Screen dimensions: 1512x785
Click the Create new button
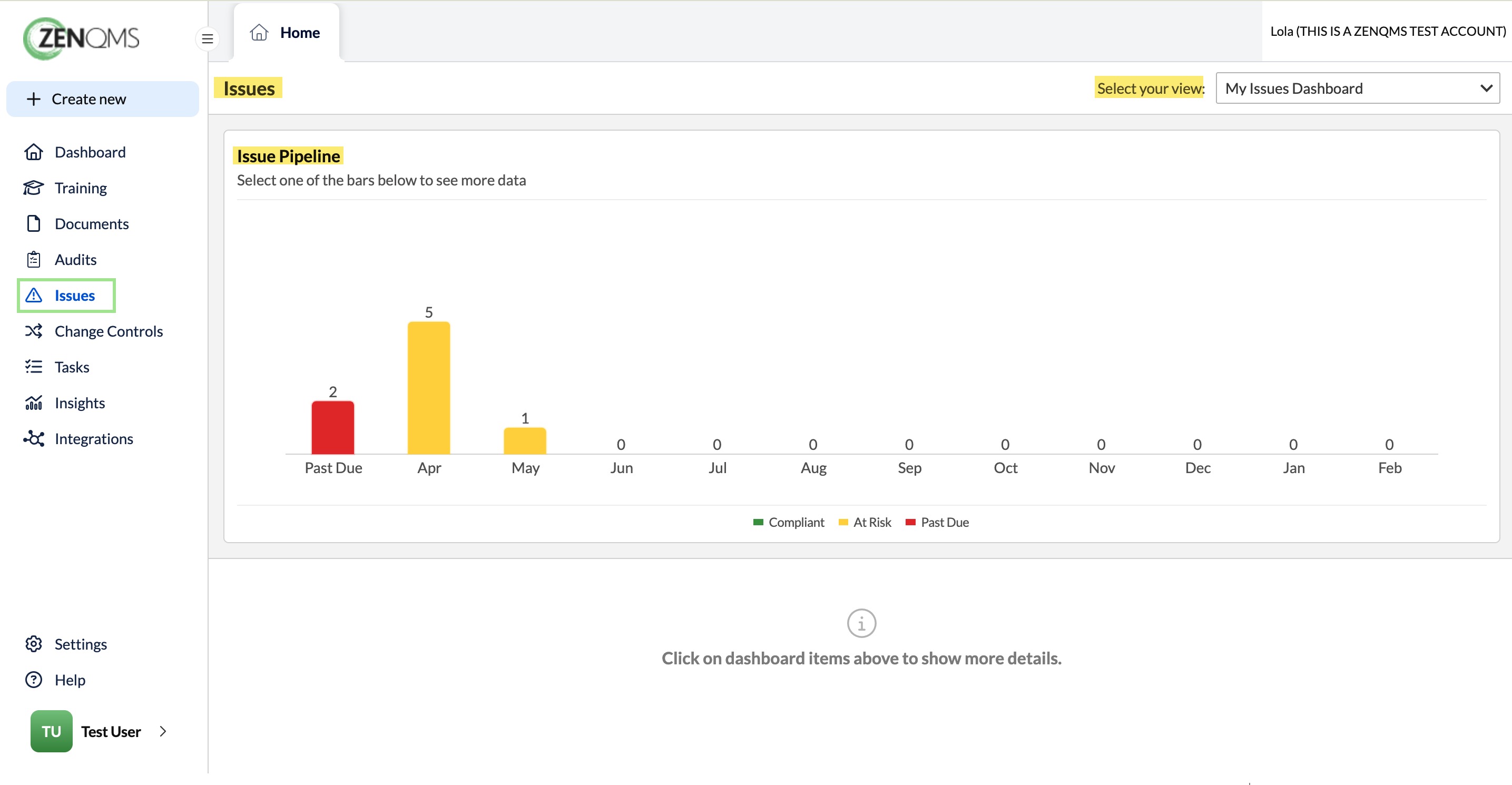tap(102, 99)
